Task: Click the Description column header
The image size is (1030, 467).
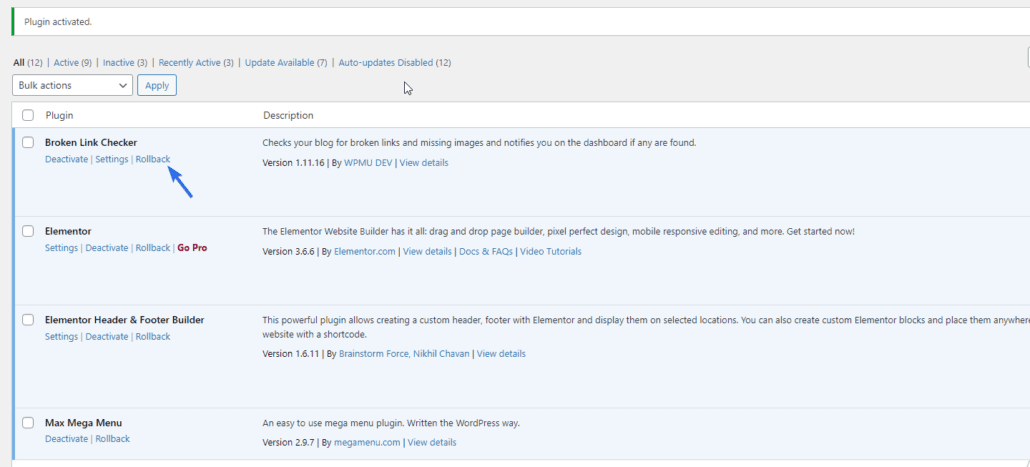Action: pyautogui.click(x=288, y=116)
